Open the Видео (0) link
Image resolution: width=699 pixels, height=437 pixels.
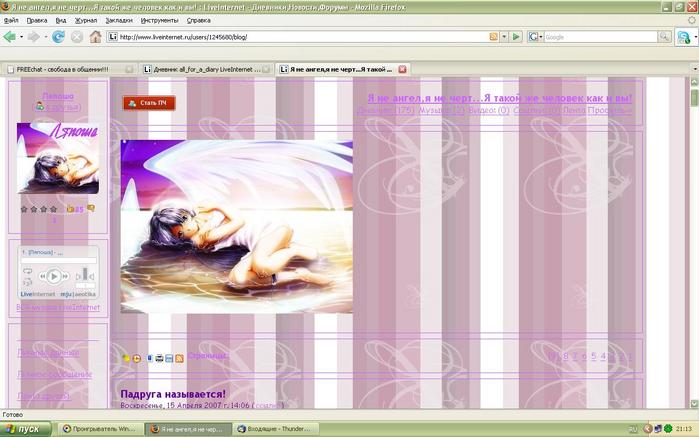(489, 110)
